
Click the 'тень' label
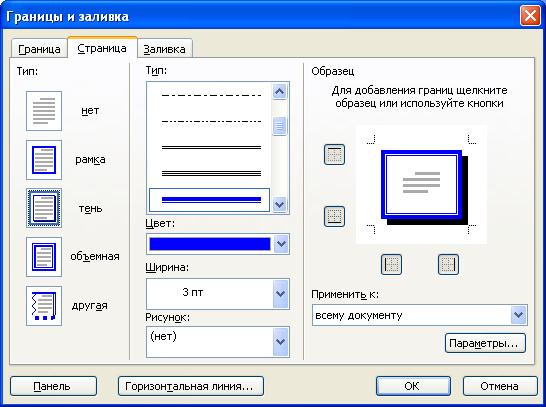(90, 208)
